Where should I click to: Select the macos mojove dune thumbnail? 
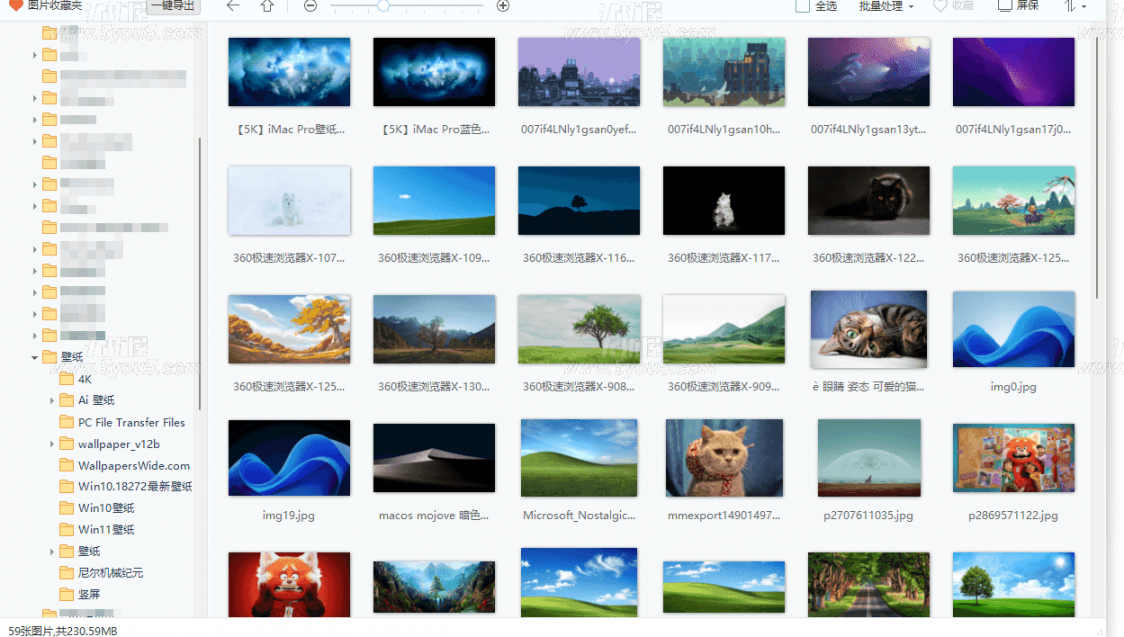tap(434, 458)
